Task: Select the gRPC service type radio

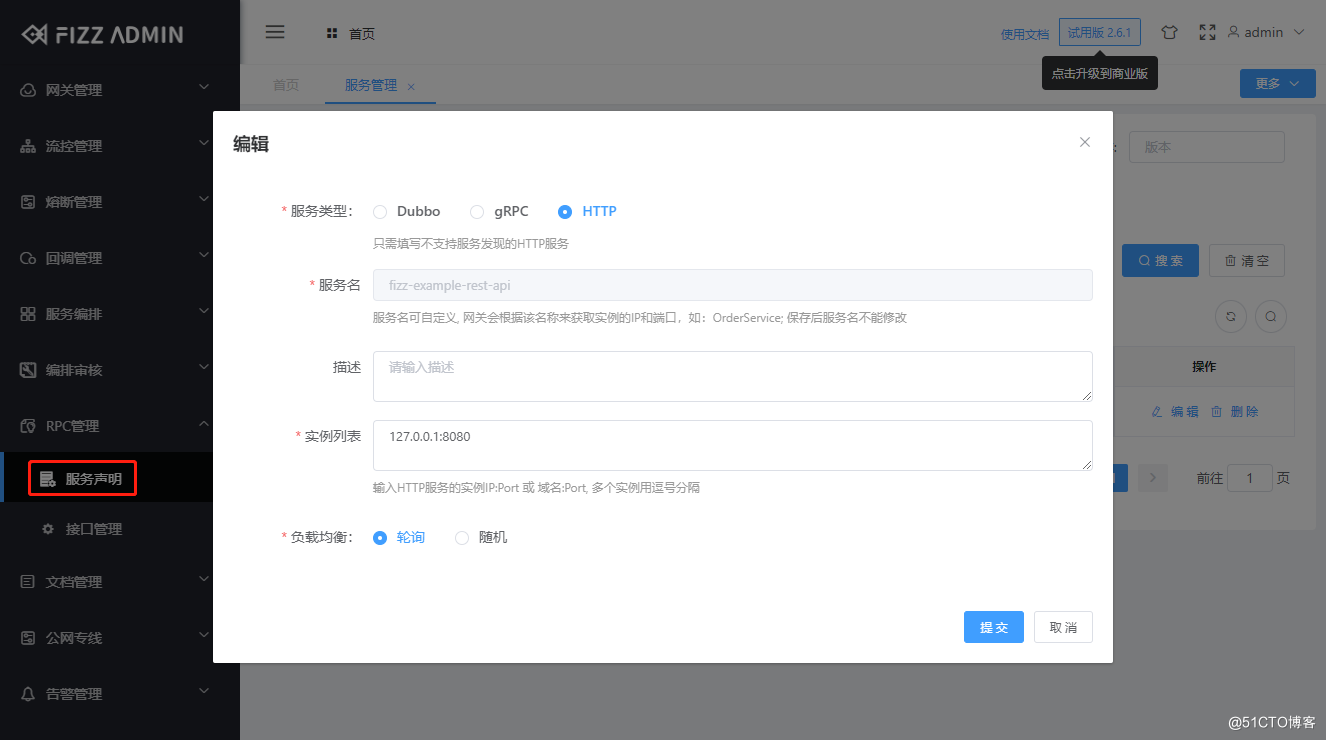Action: [477, 211]
